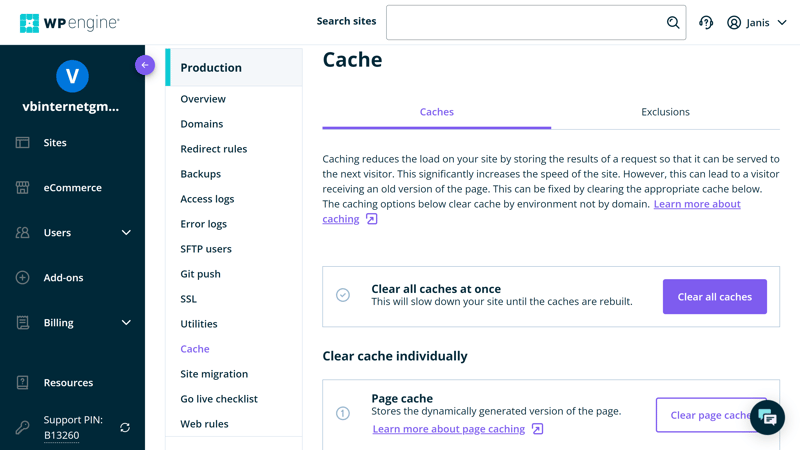
Task: Open the help headset icon
Action: coord(706,23)
